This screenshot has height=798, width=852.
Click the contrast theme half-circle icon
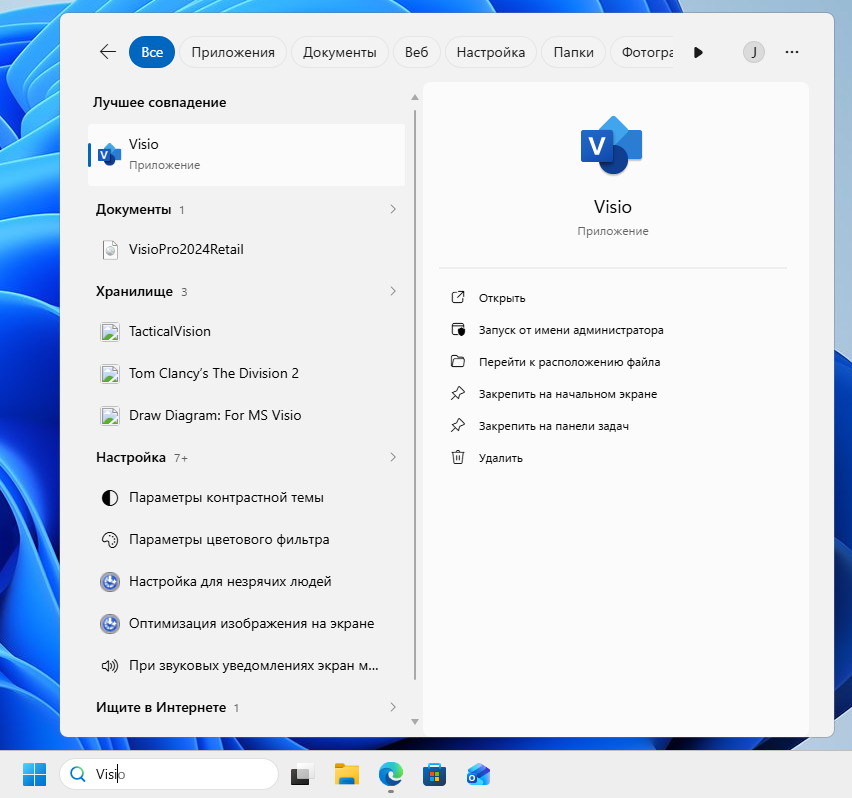pyautogui.click(x=110, y=498)
